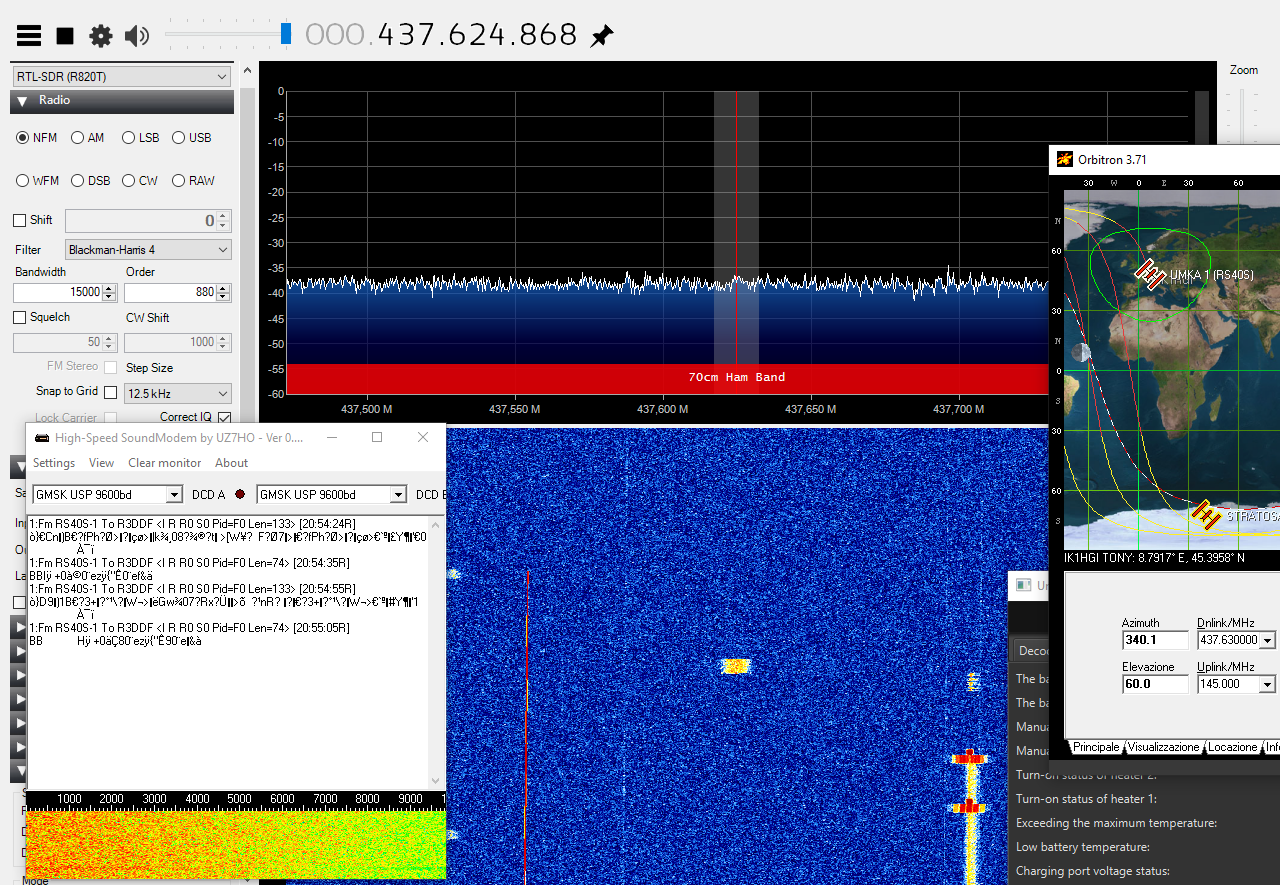Screen dimensions: 1280x885
Task: Select the USB radio button
Action: click(x=179, y=138)
